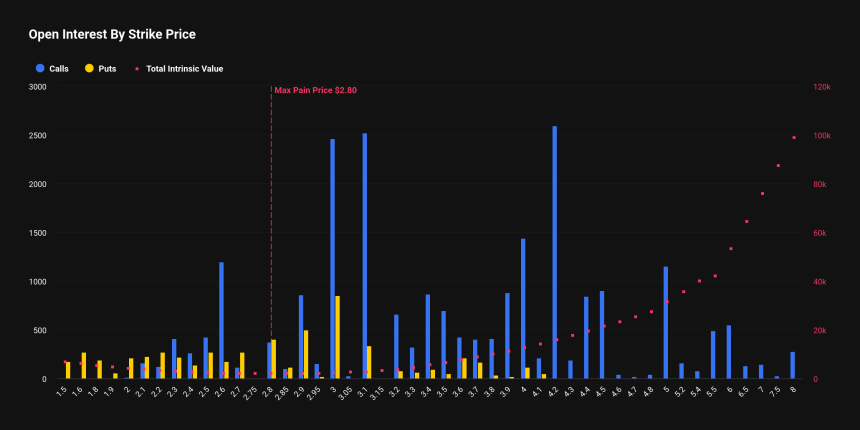Click the tallest blue bar at strike 4.2

click(554, 252)
